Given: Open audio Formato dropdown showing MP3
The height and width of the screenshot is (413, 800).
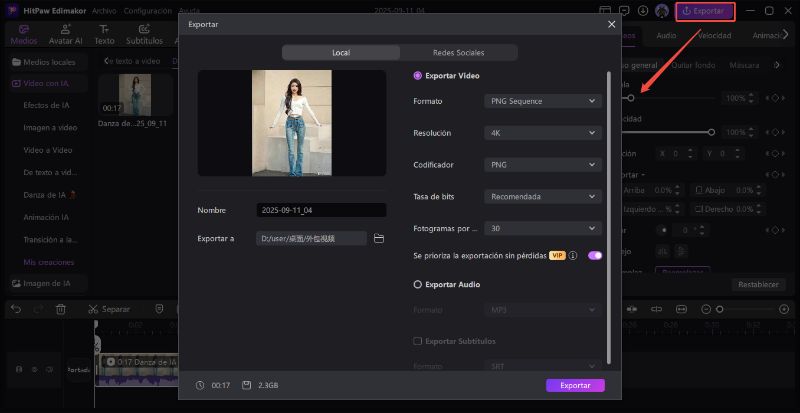Looking at the screenshot, I should [543, 310].
